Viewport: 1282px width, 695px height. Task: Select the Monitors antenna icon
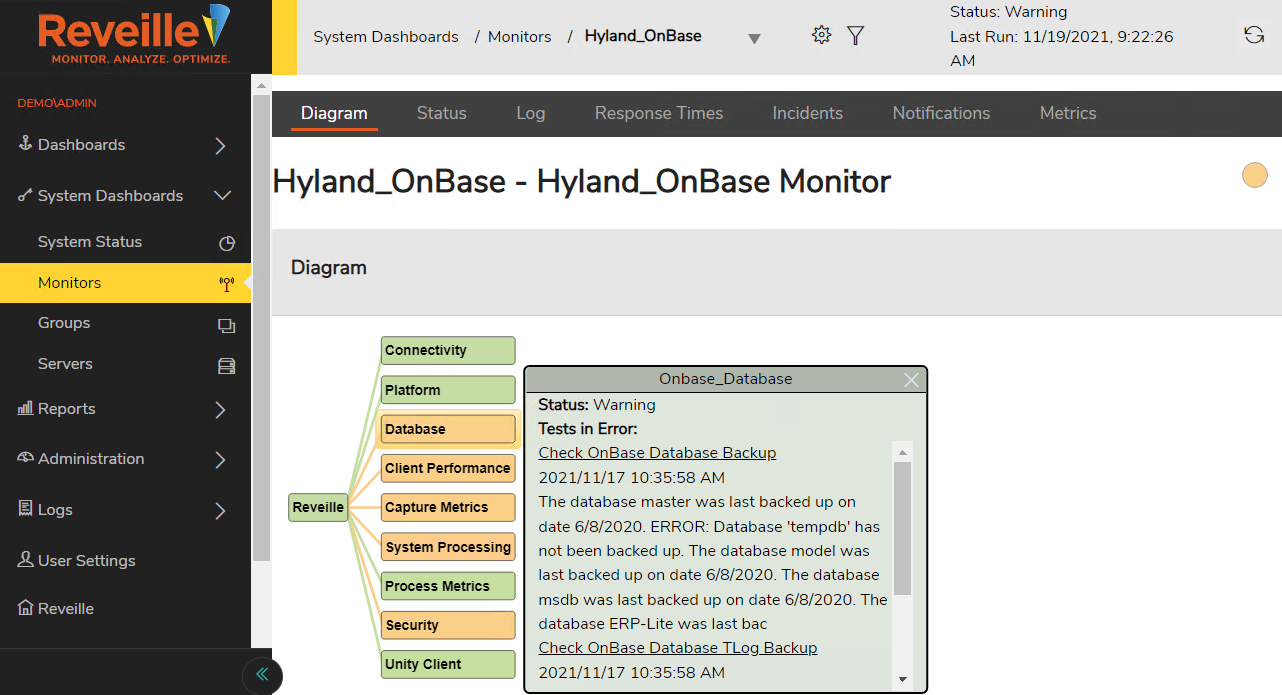pos(226,282)
